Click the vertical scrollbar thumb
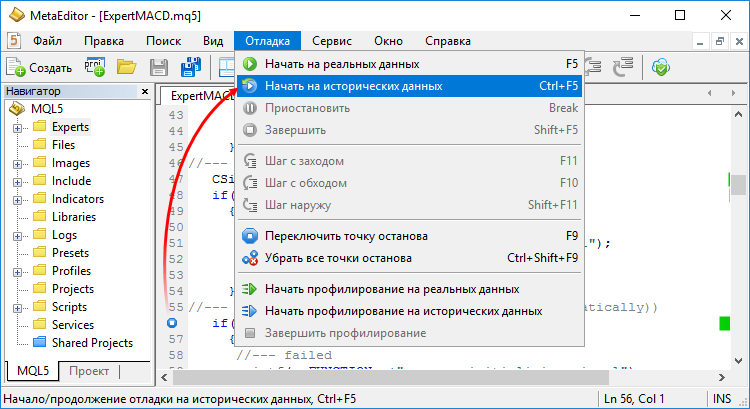The image size is (750, 409). pos(738,185)
